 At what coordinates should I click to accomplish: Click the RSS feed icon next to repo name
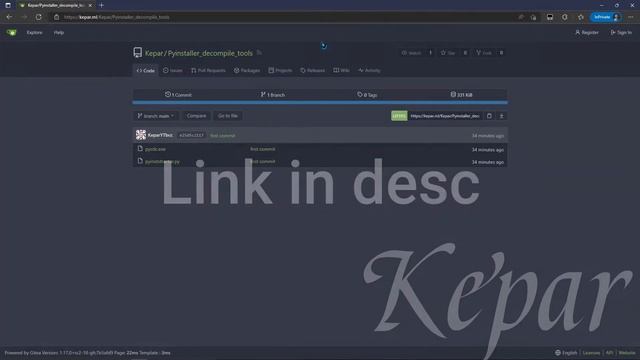[x=259, y=53]
